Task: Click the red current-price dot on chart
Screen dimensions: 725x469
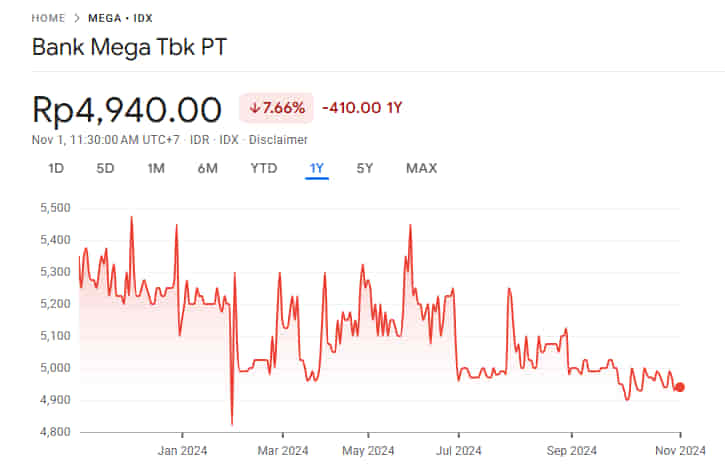Action: pyautogui.click(x=680, y=387)
